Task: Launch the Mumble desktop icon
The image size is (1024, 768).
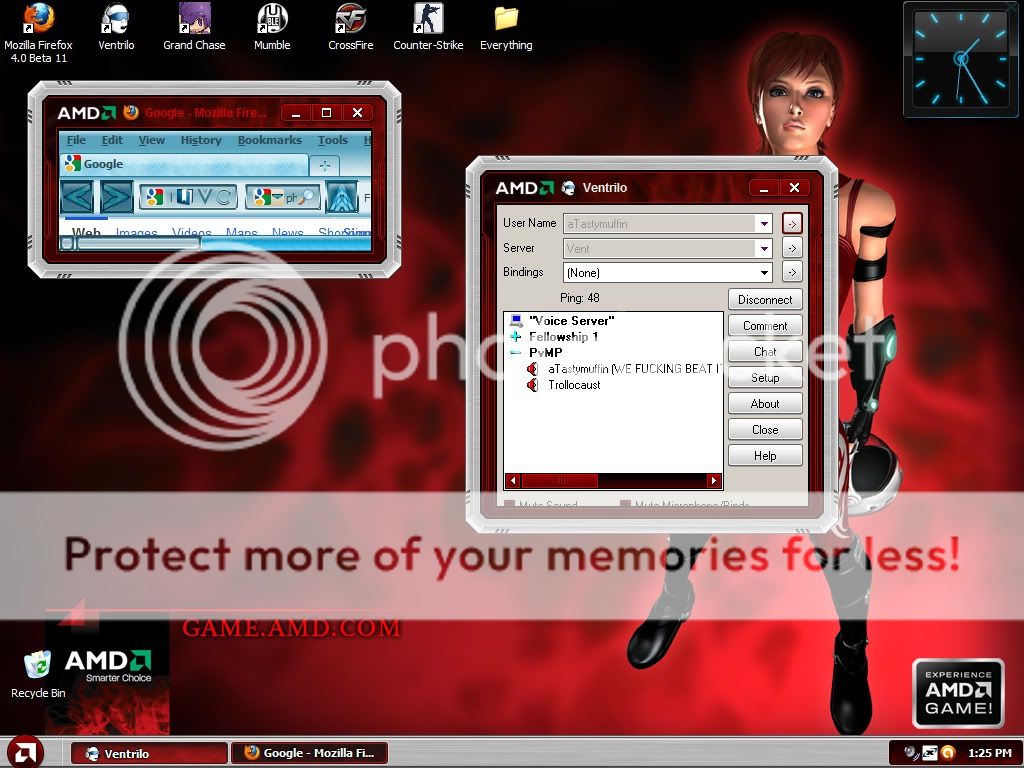Action: coord(272,19)
